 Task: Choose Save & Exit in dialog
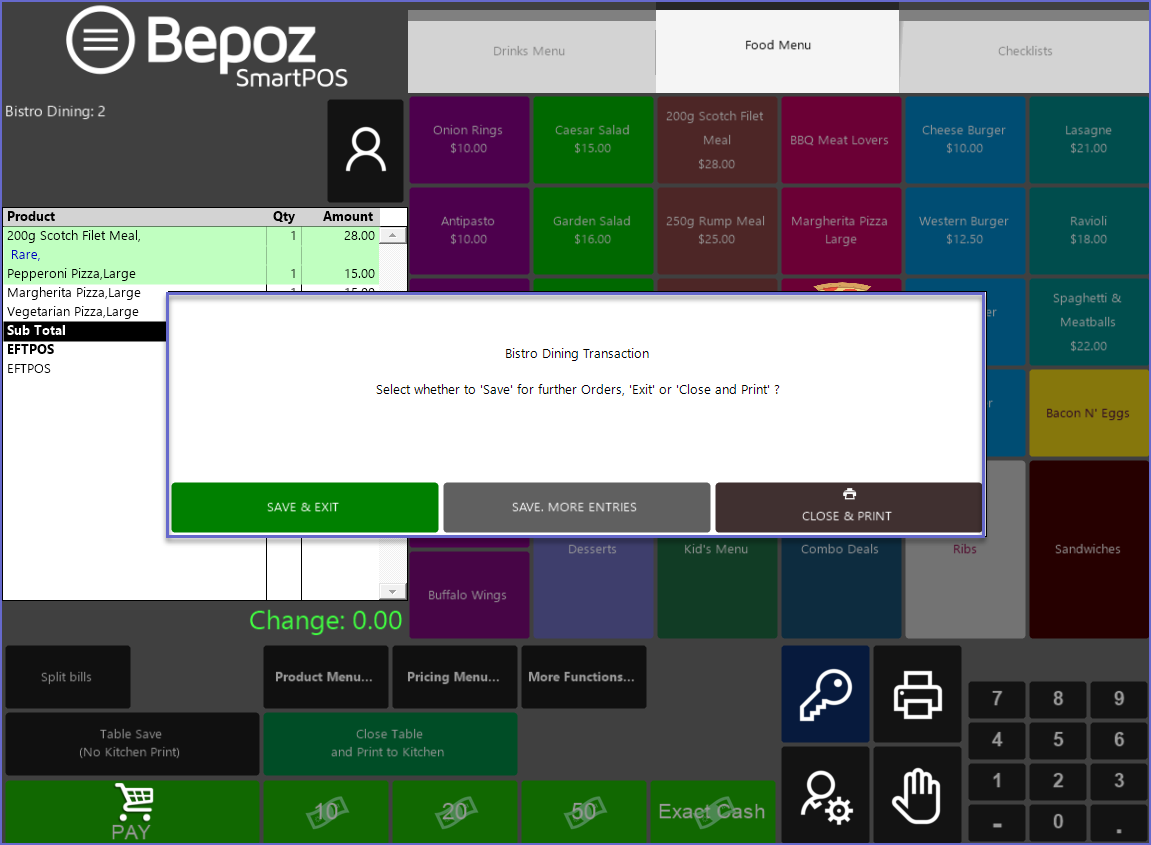(x=304, y=507)
